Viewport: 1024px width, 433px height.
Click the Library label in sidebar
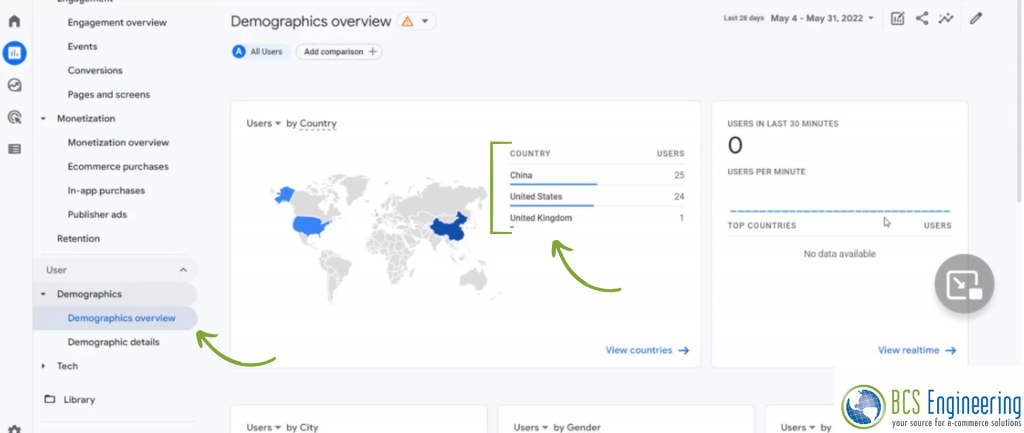[79, 399]
